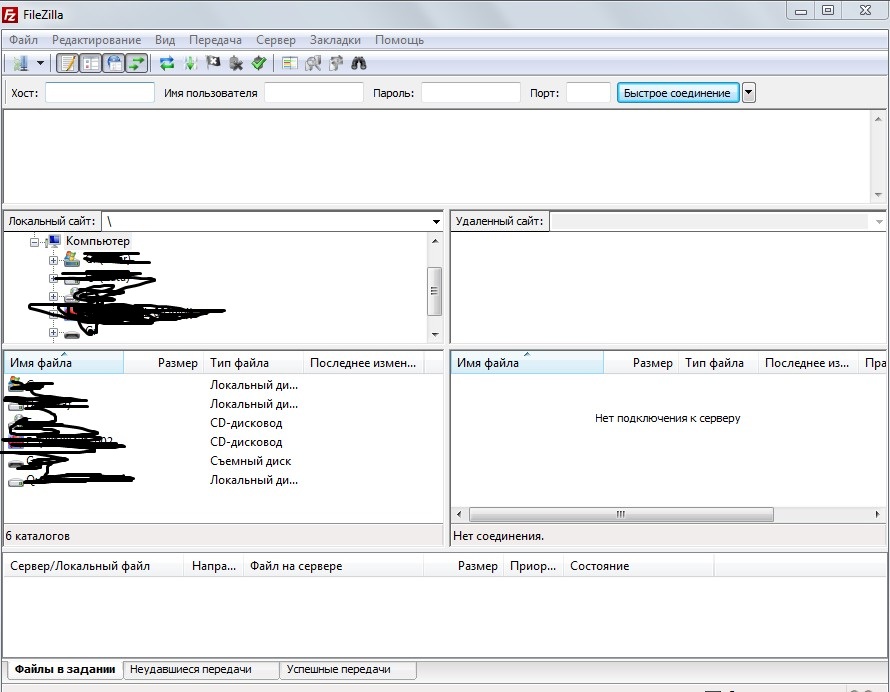Click the cancel current operation icon
This screenshot has width=890, height=692.
213,63
